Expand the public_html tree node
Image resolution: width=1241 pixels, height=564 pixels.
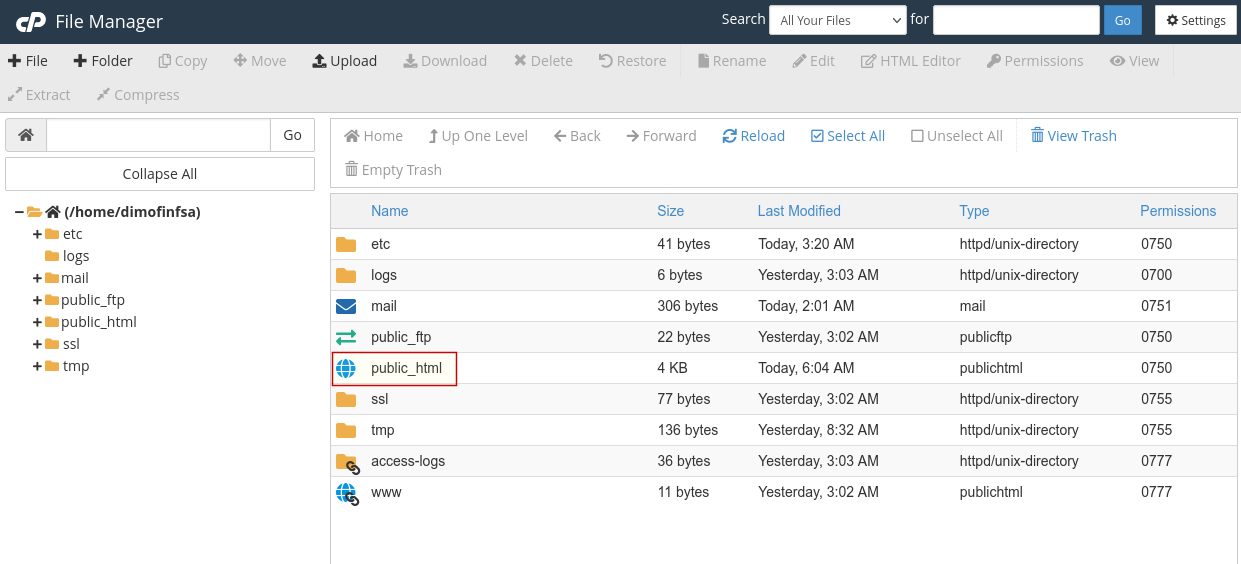tap(37, 322)
